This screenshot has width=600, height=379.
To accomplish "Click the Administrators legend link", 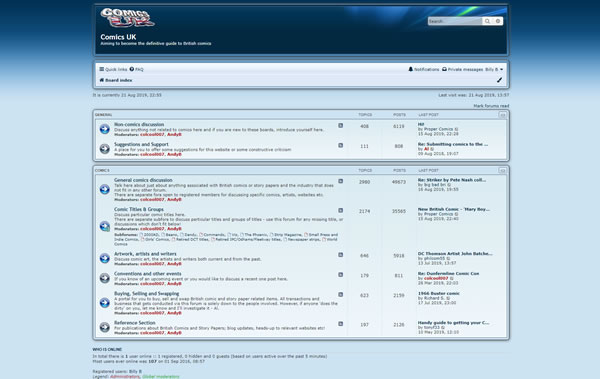I will click(125, 377).
